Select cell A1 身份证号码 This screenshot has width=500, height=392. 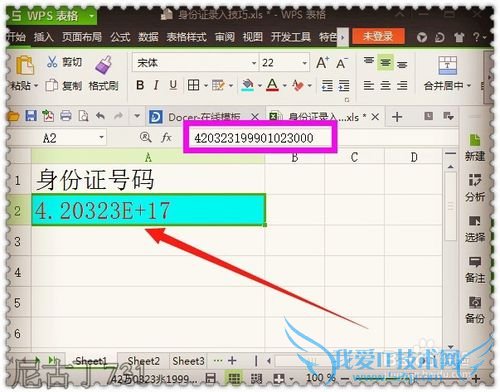148,179
